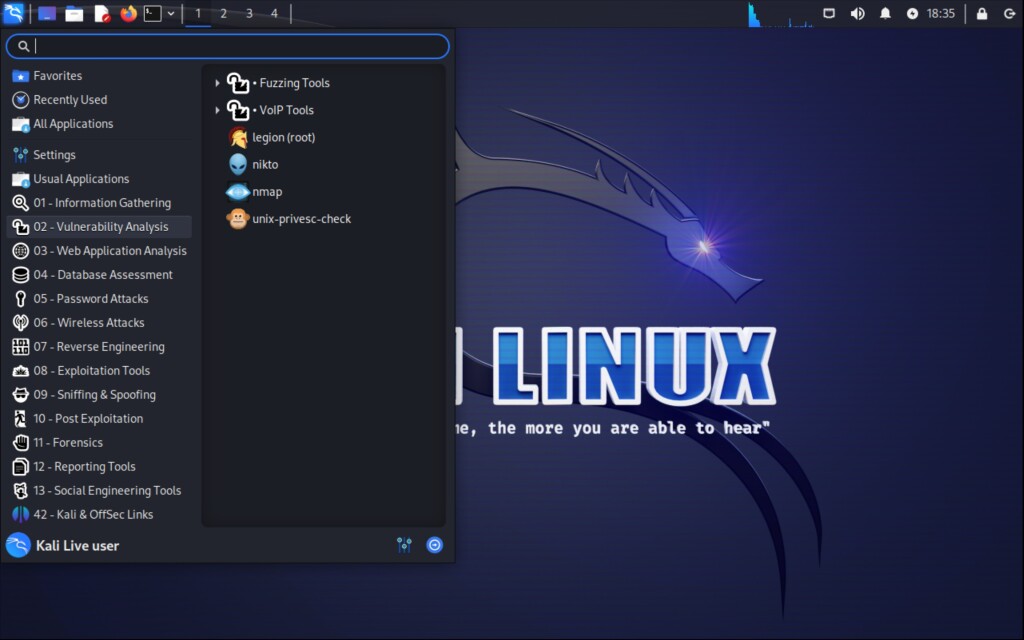Click the Kali Live user profile
Image resolution: width=1024 pixels, height=640 pixels.
pyautogui.click(x=63, y=545)
